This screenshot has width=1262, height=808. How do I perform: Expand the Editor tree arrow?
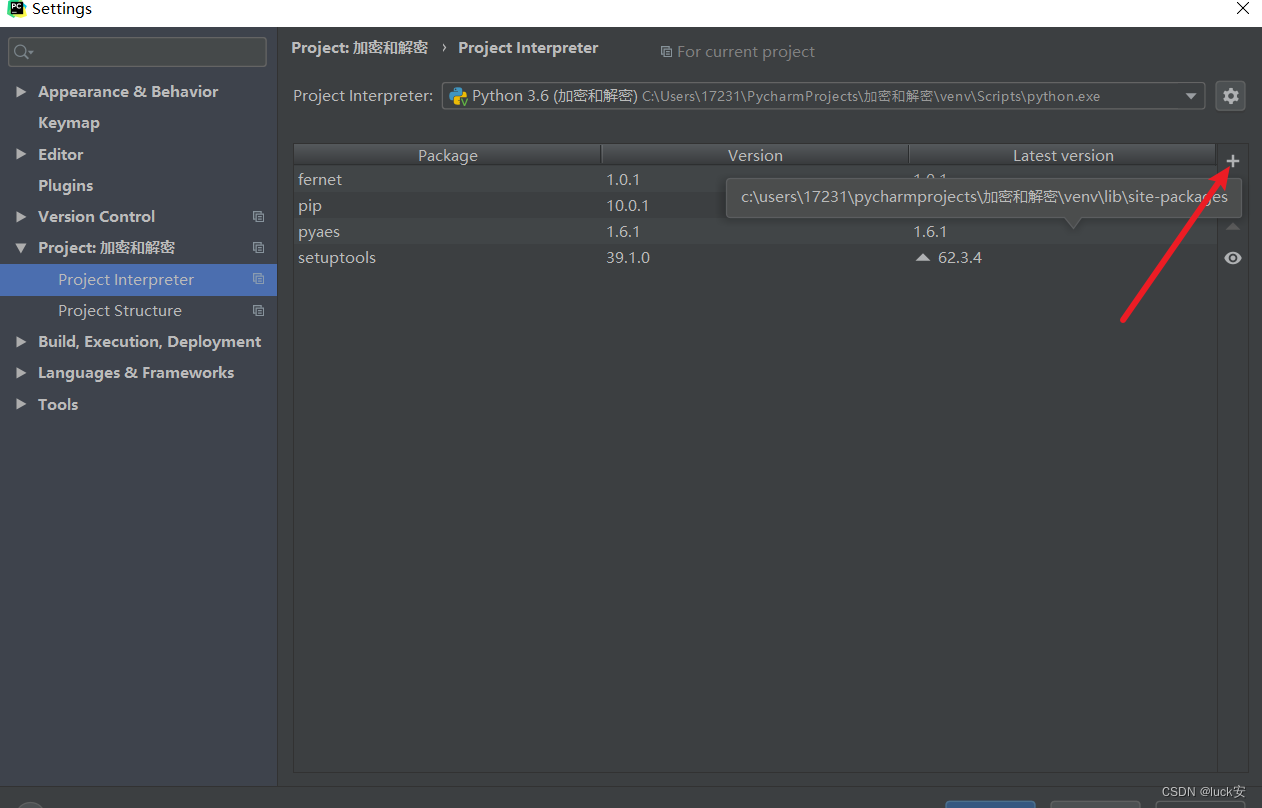(21, 154)
